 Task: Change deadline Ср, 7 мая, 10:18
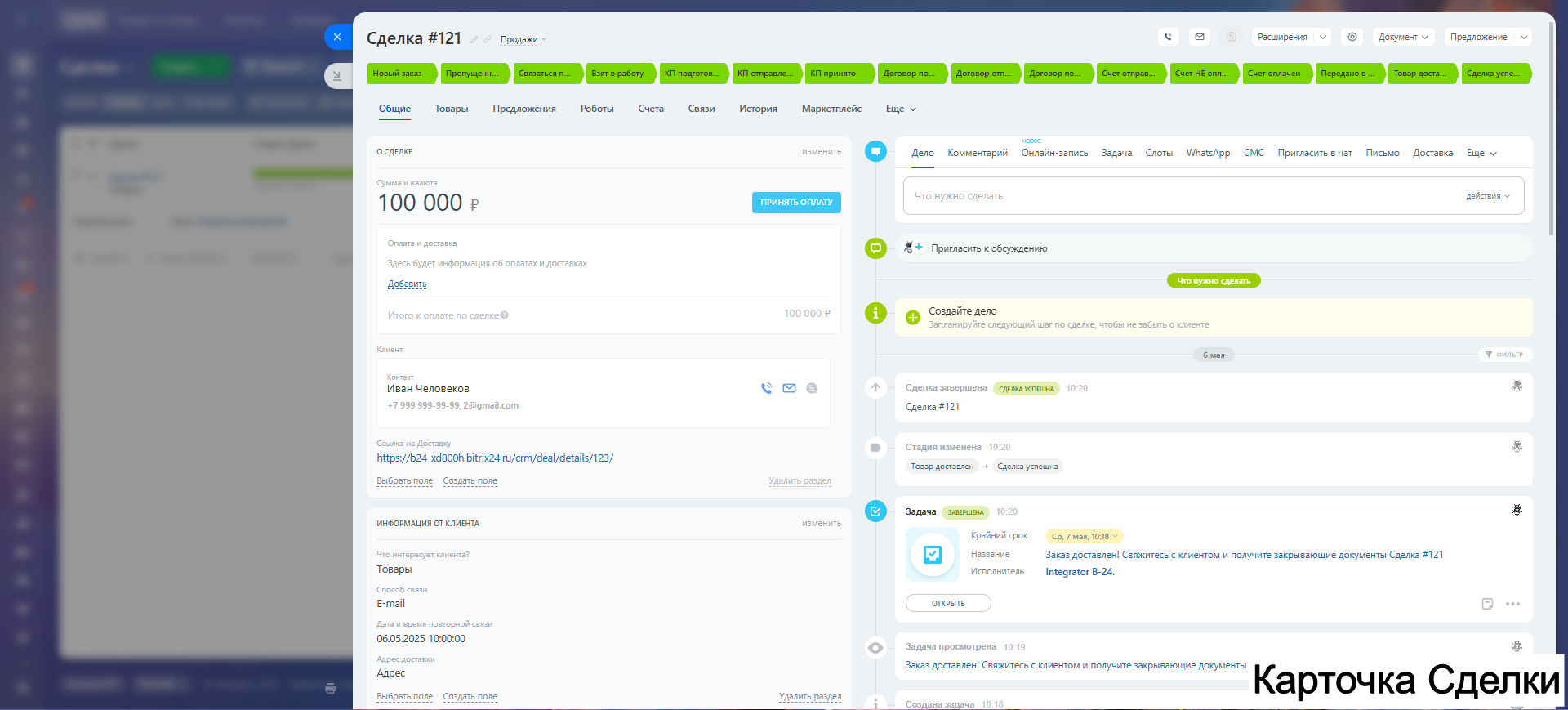(x=1084, y=537)
